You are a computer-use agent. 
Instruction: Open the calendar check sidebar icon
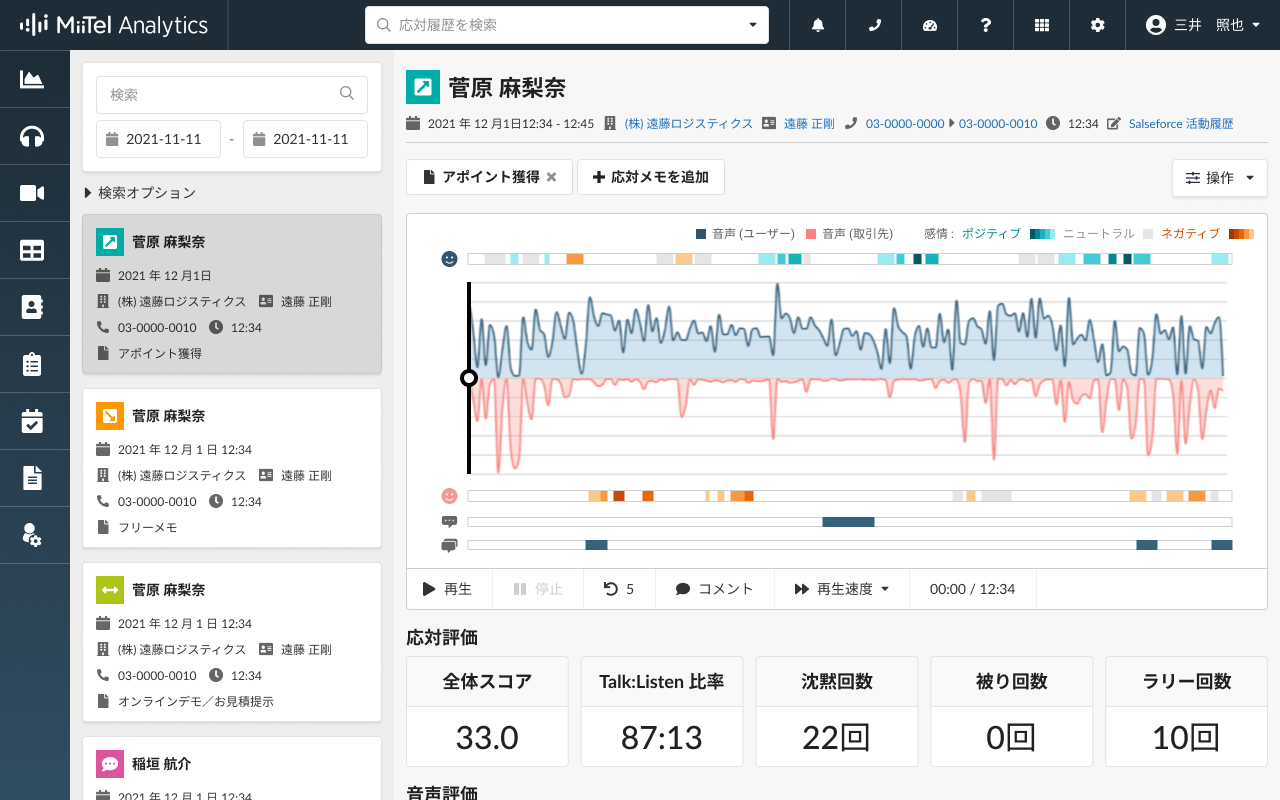(x=33, y=421)
